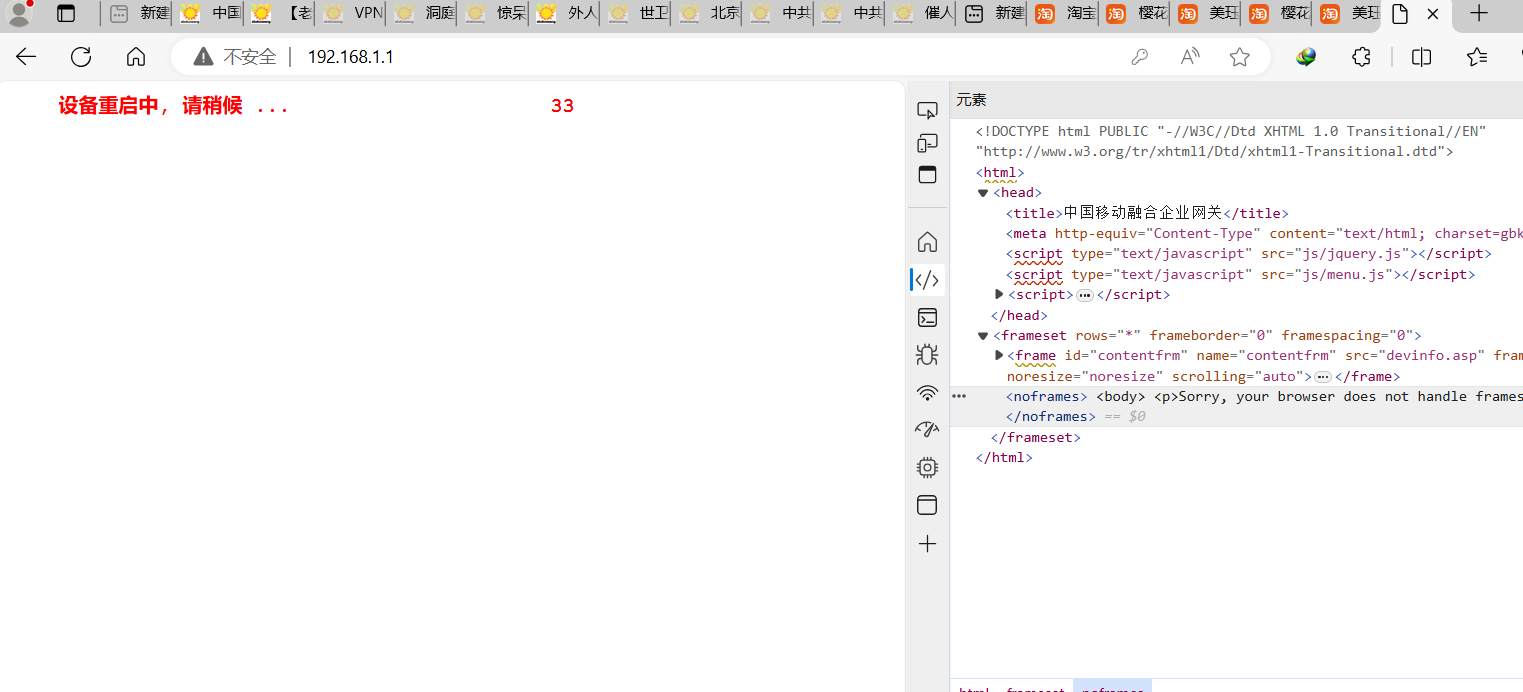Open the Memory chip icon
Screen dimensions: 1523x692
pyautogui.click(x=927, y=467)
